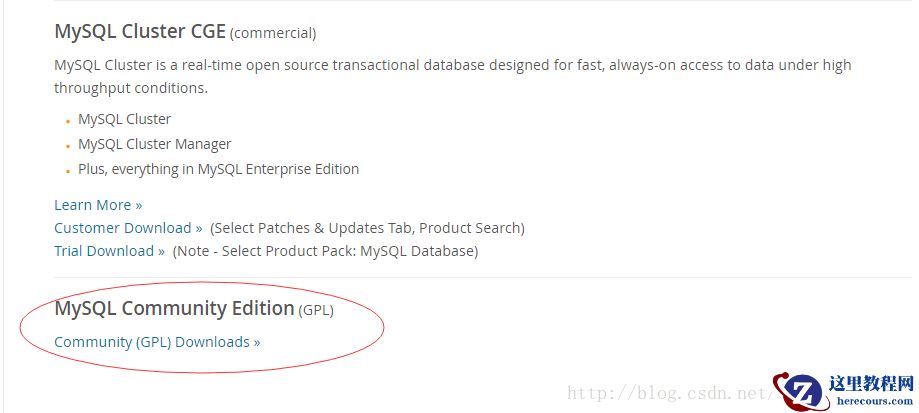Click the Z logo watermark icon
Screen dimensions: 919x413
tap(801, 391)
